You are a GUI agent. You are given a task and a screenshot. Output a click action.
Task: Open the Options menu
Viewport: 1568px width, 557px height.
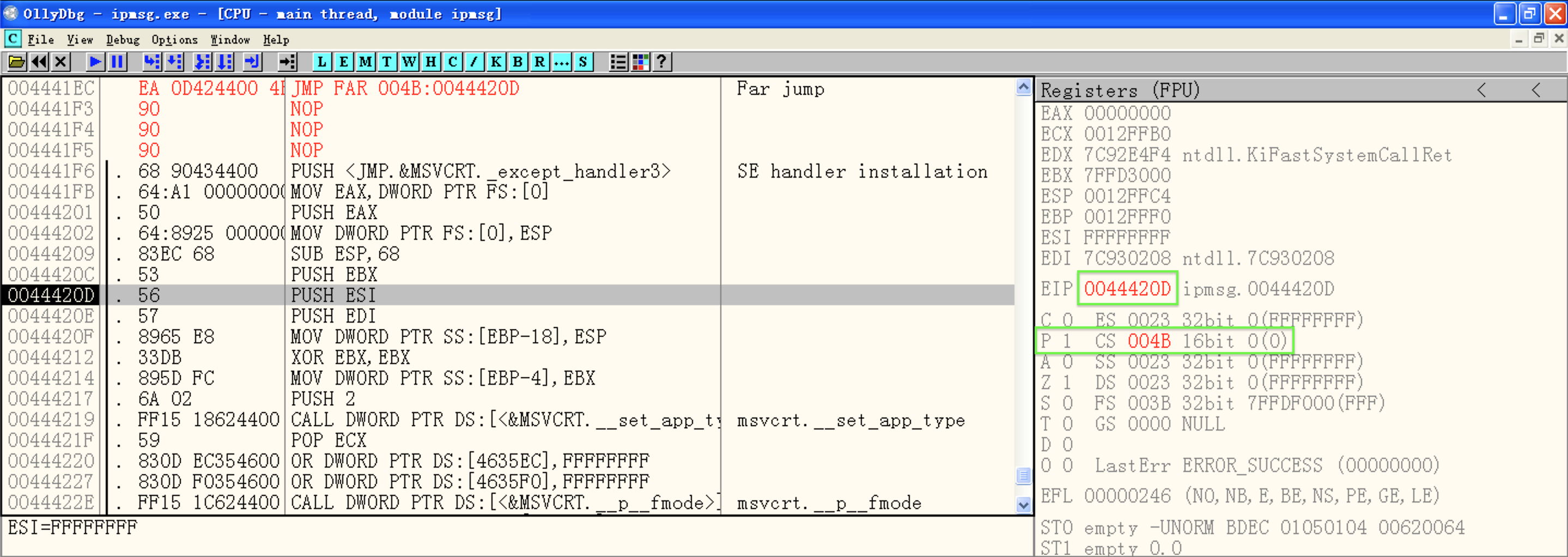[175, 40]
